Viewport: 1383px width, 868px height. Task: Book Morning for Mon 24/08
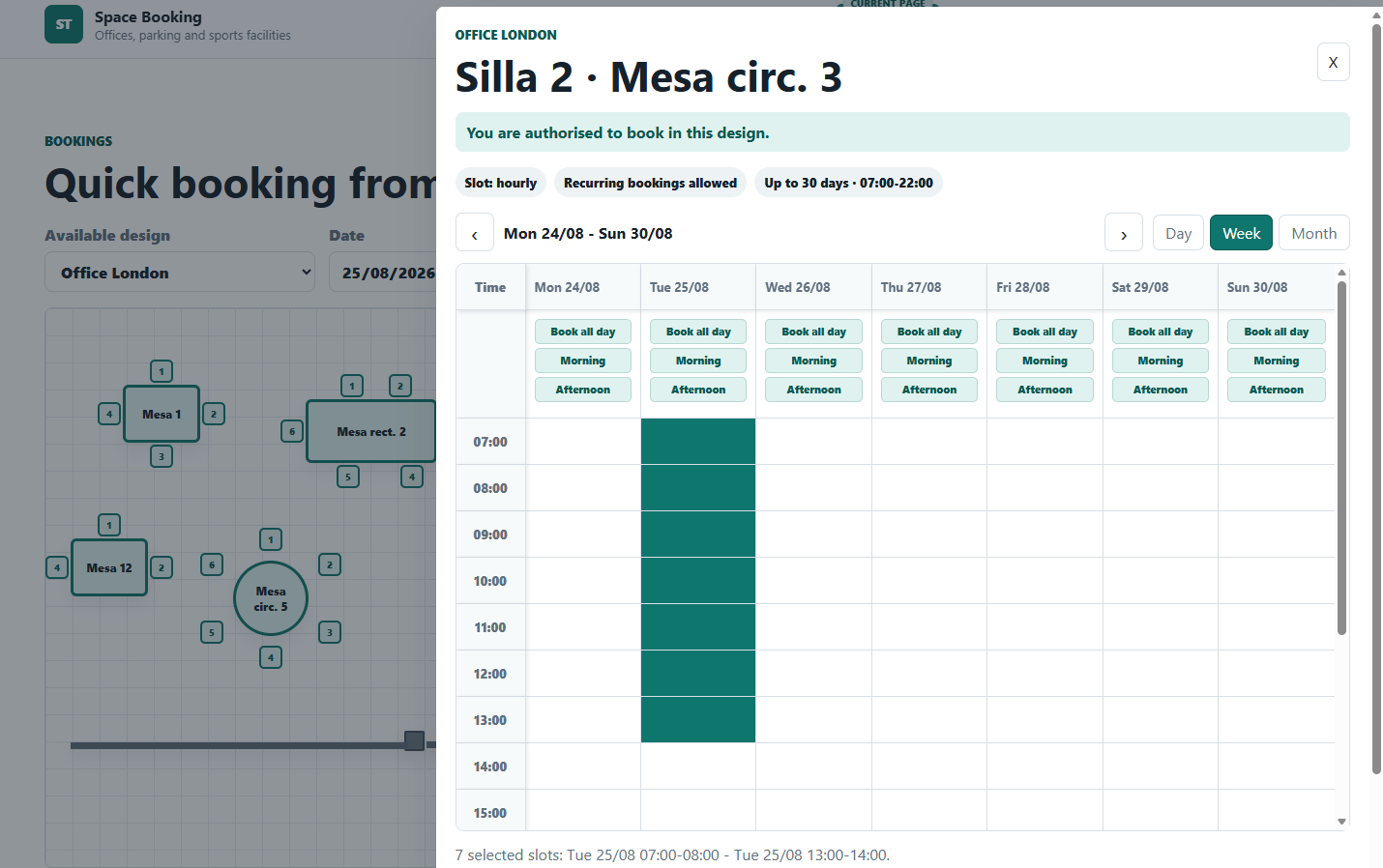pos(583,361)
